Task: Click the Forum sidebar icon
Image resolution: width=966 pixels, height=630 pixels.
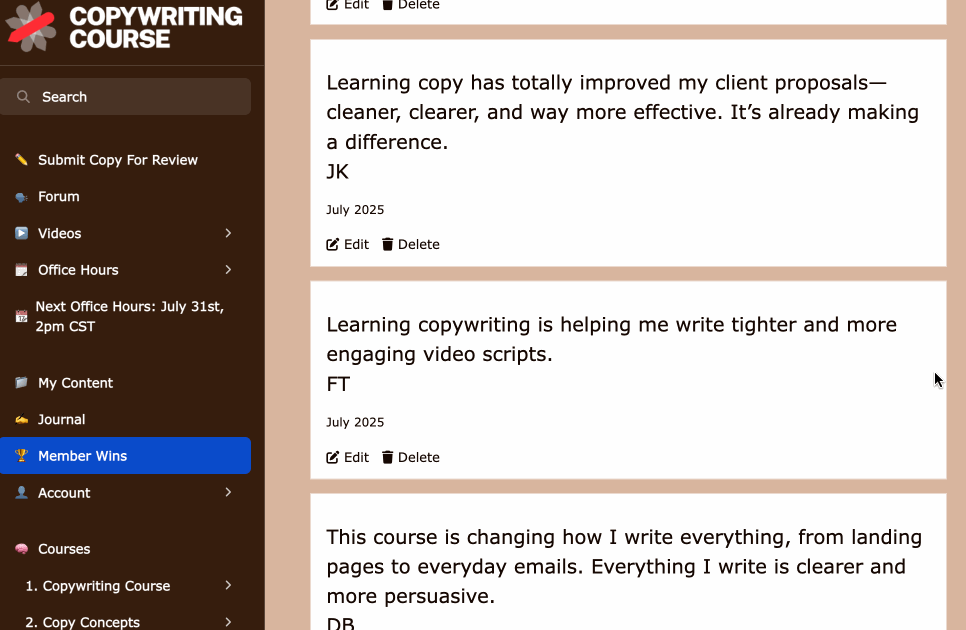Action: [x=21, y=197]
